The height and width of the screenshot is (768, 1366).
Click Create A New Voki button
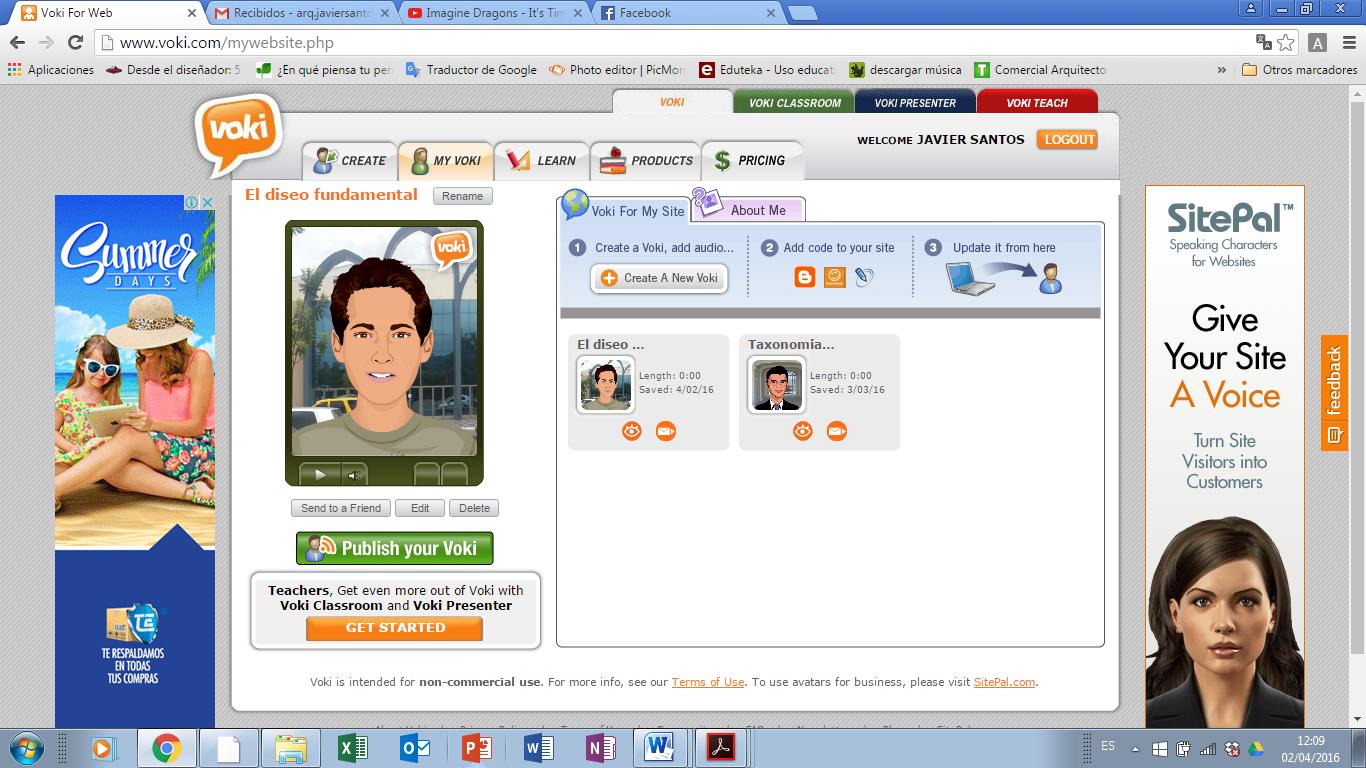coord(660,278)
